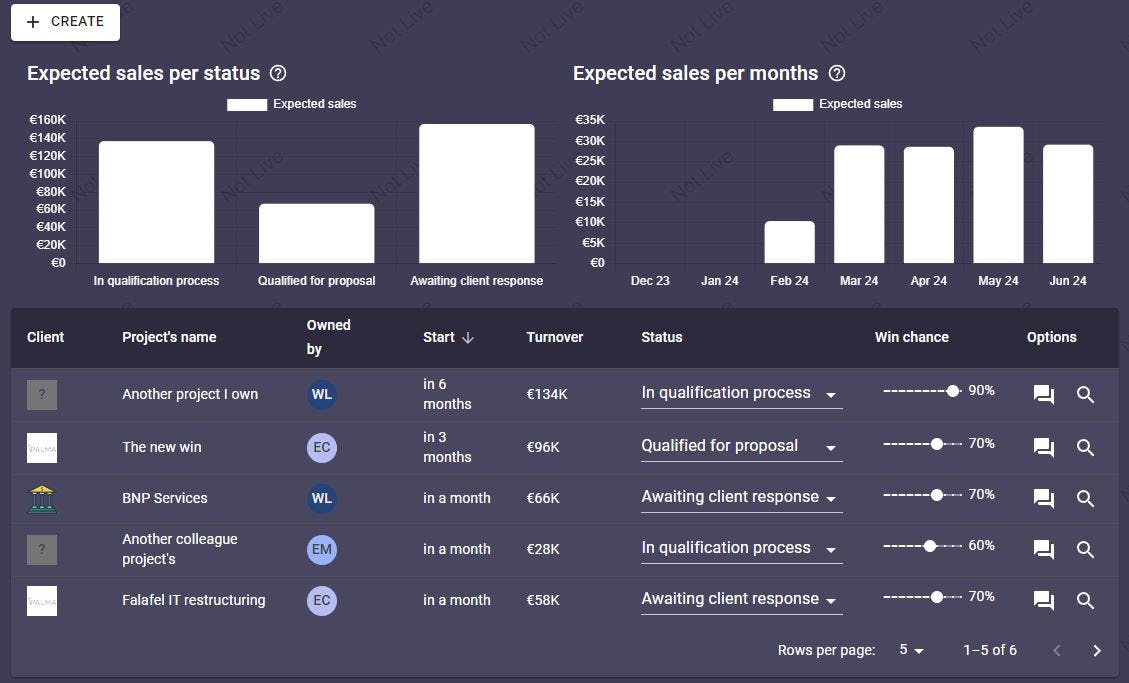
Task: Click the BNP client logo thumbnail
Action: (x=41, y=498)
